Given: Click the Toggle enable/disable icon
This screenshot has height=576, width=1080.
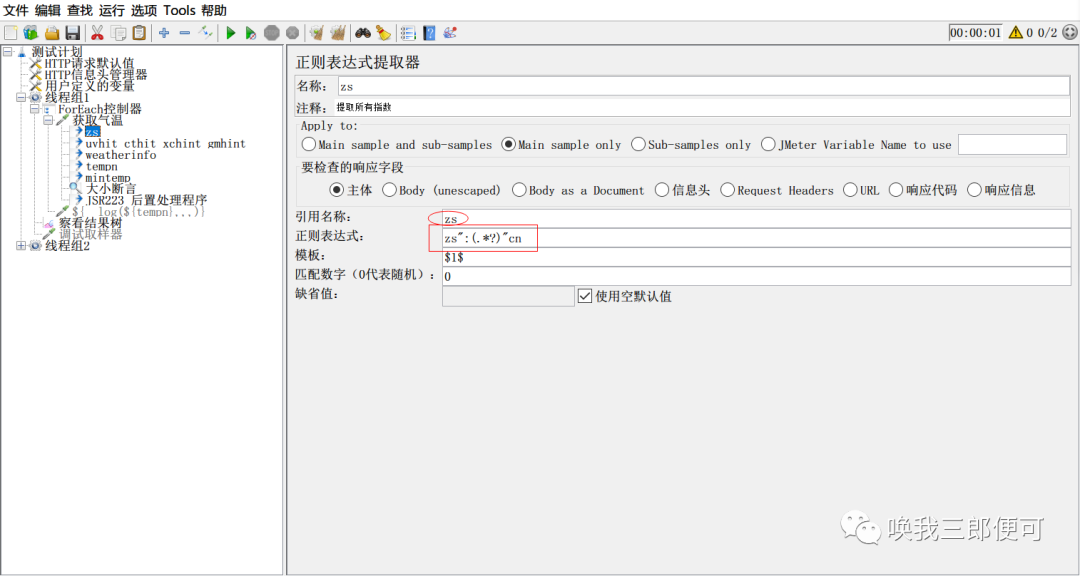Looking at the screenshot, I should click(x=205, y=32).
